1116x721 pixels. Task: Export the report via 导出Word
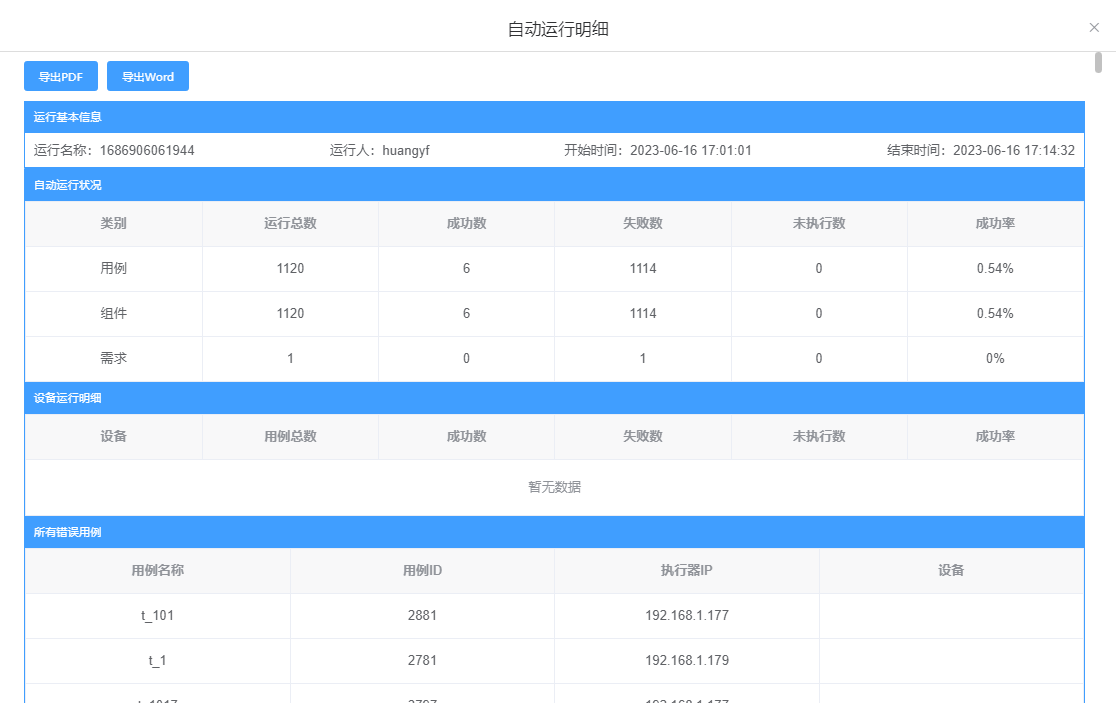(148, 77)
